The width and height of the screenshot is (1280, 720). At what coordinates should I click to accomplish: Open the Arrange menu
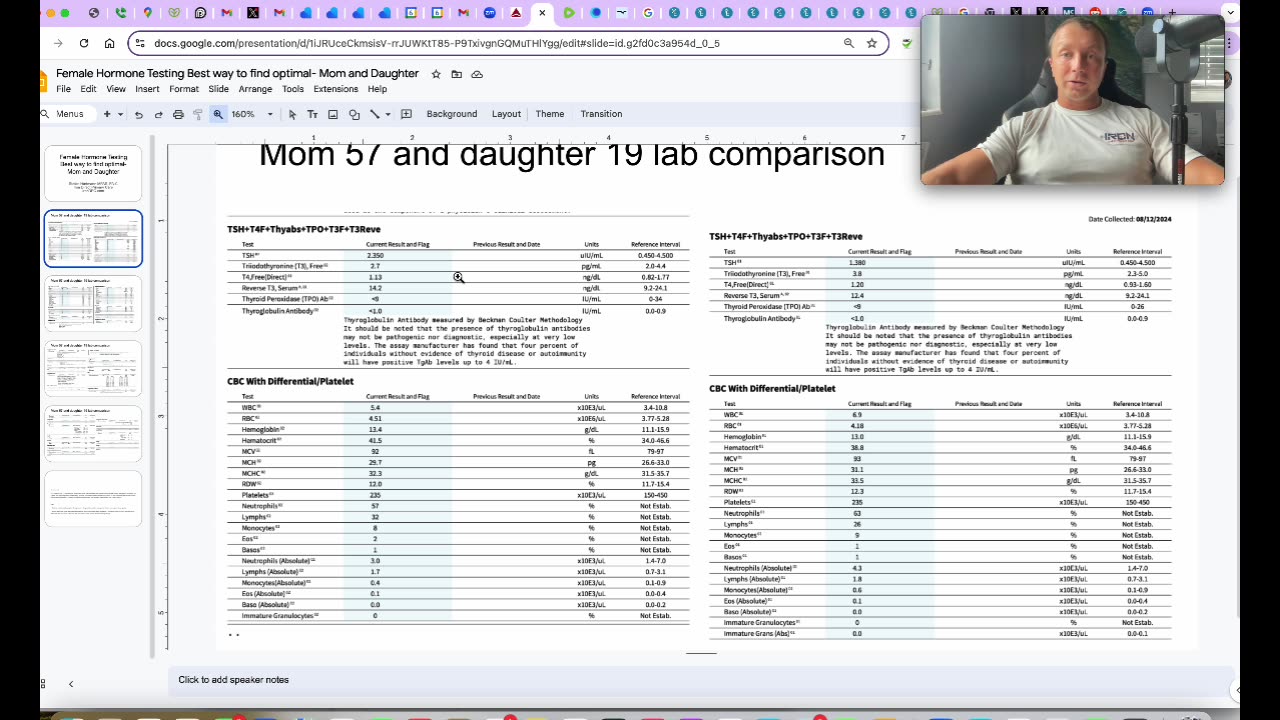tap(255, 89)
